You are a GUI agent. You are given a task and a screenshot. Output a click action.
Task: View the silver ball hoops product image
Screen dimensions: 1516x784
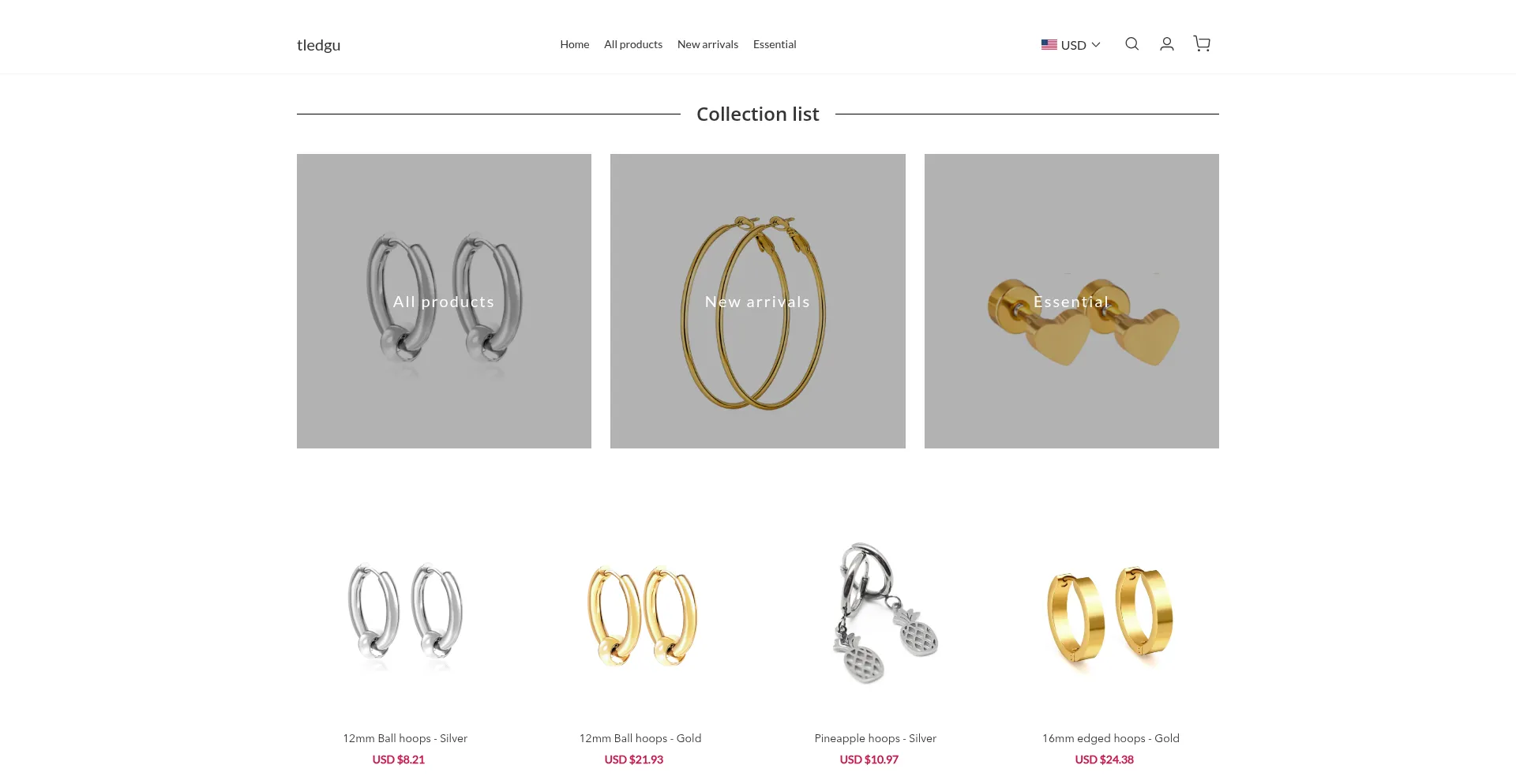click(x=405, y=615)
